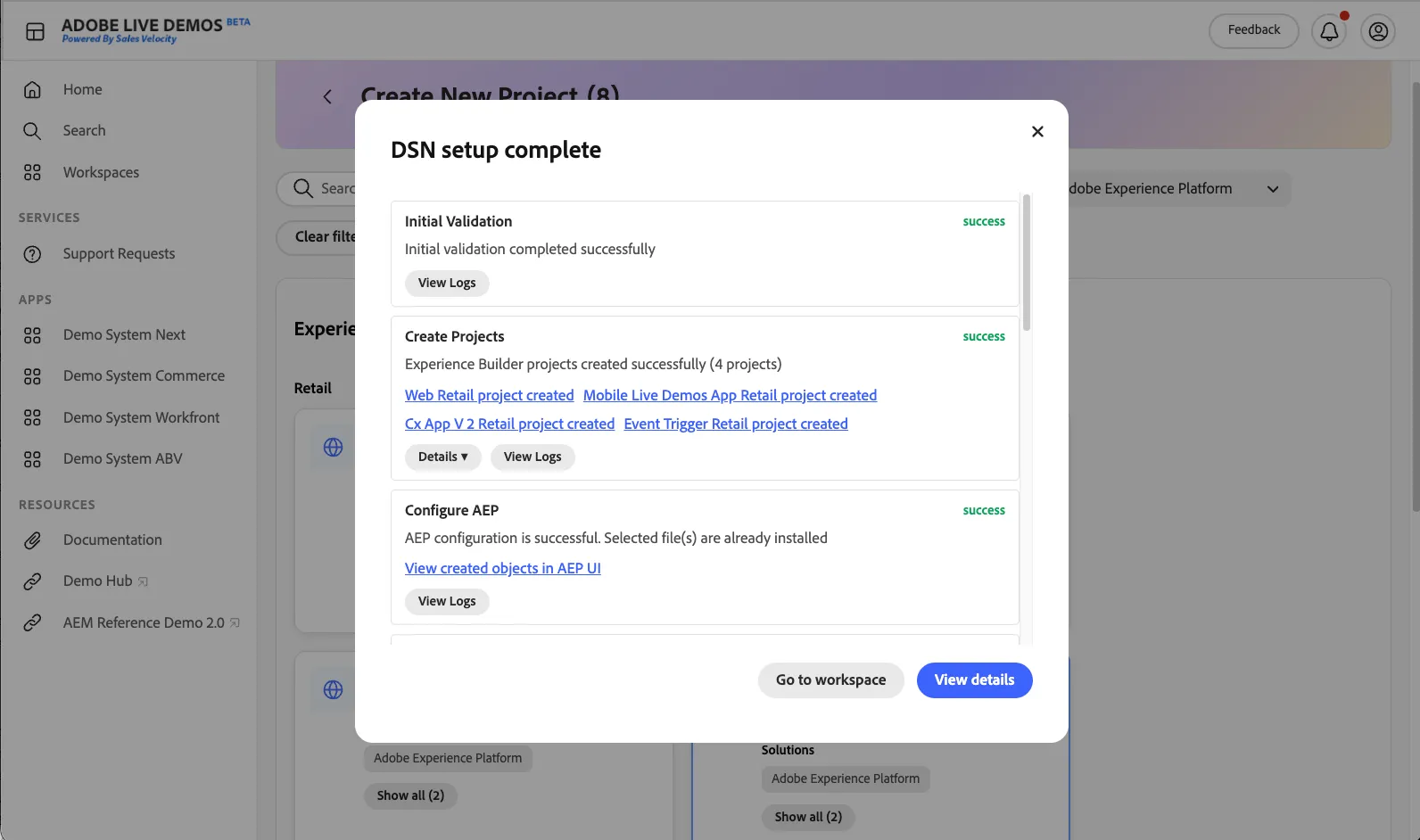Click the Home house icon
Image resolution: width=1420 pixels, height=840 pixels.
(x=32, y=89)
